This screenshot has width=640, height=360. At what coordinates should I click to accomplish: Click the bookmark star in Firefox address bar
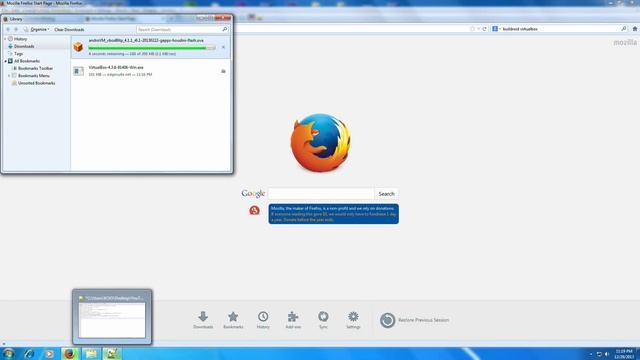click(x=473, y=29)
